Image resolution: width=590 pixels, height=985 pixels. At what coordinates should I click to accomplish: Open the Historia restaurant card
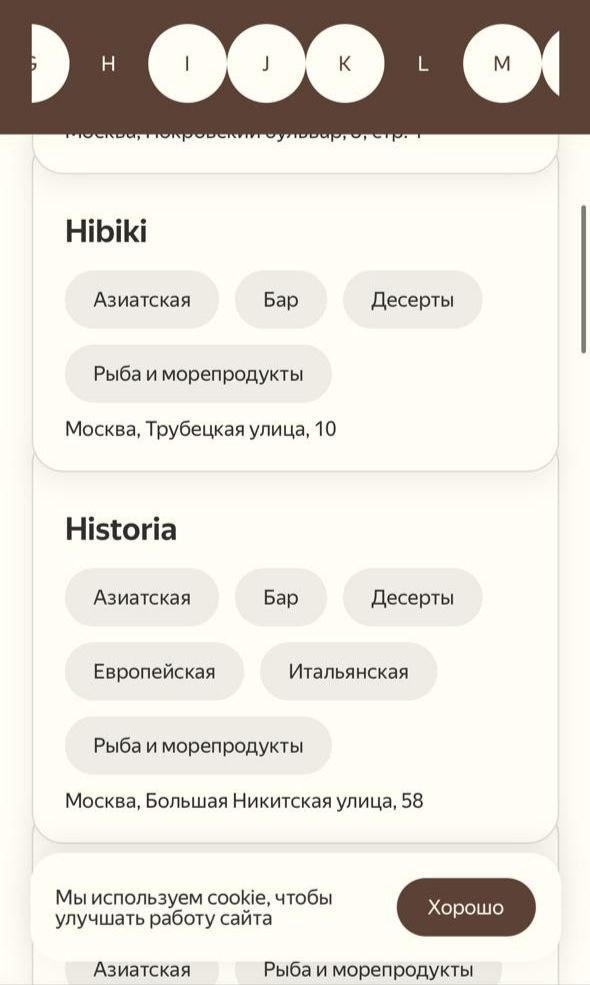tap(121, 529)
